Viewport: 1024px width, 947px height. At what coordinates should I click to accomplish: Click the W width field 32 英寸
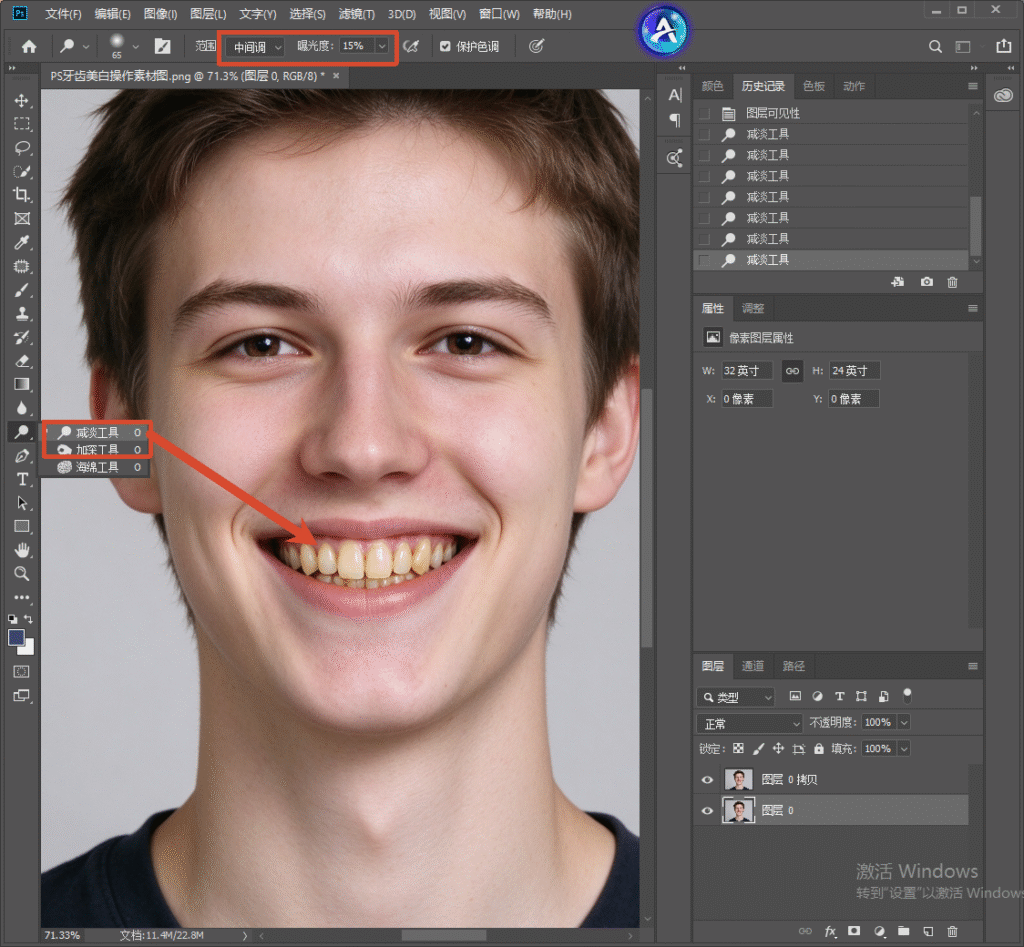[746, 371]
